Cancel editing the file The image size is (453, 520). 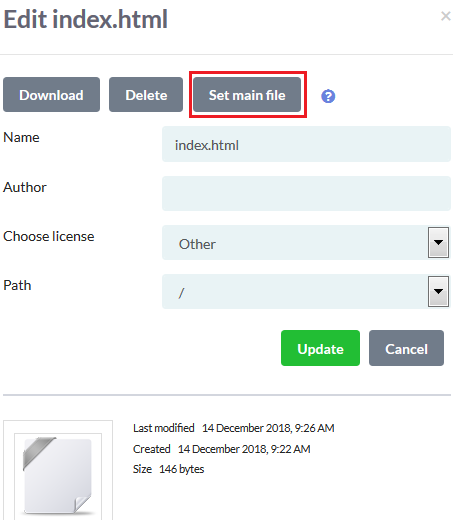coord(406,348)
